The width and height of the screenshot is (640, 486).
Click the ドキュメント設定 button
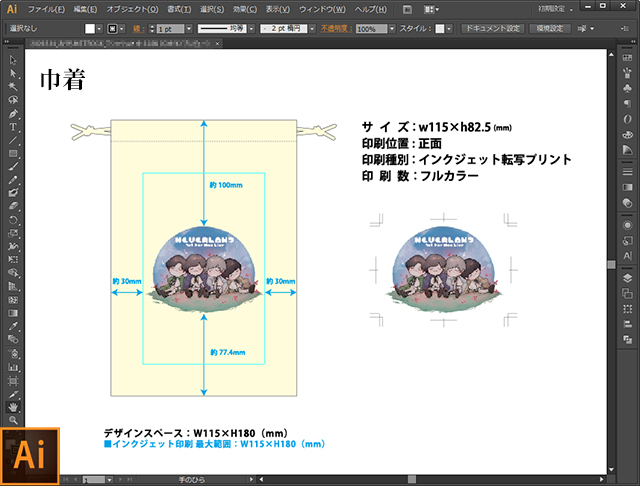(x=493, y=29)
